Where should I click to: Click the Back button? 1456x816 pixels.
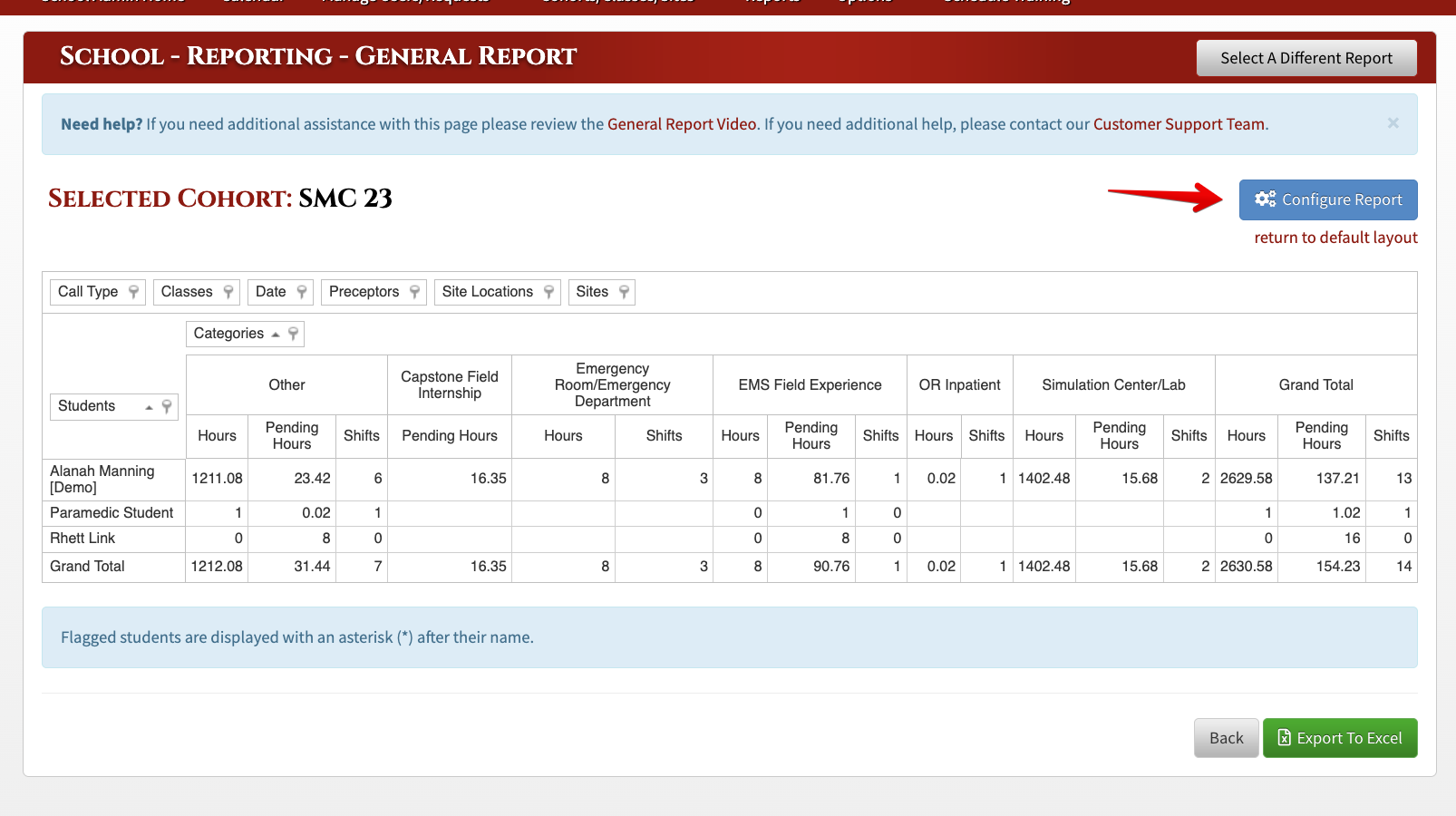(1227, 738)
